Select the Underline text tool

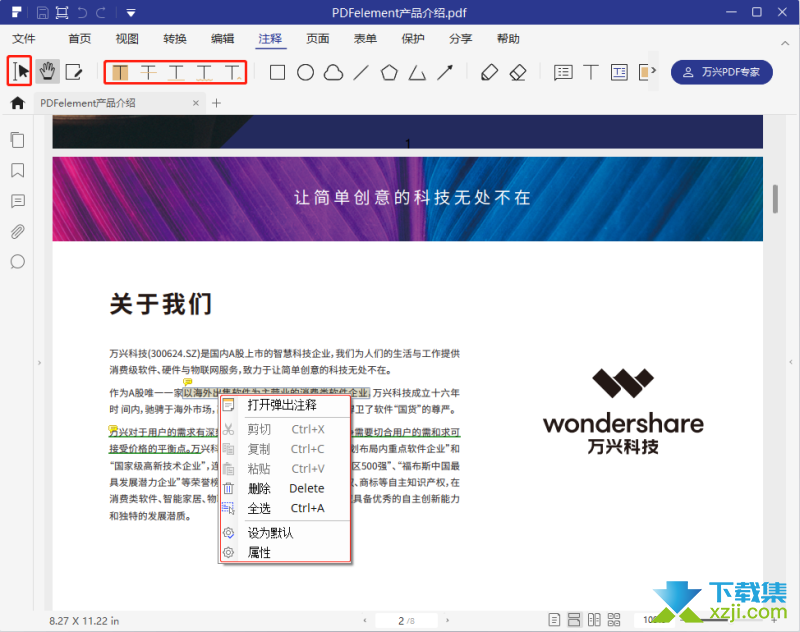(x=176, y=72)
